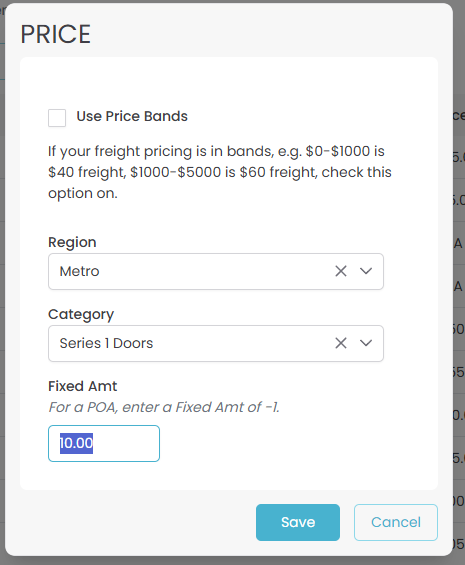Click the highlighted 10.00 amount text
Image resolution: width=465 pixels, height=565 pixels.
coord(76,443)
